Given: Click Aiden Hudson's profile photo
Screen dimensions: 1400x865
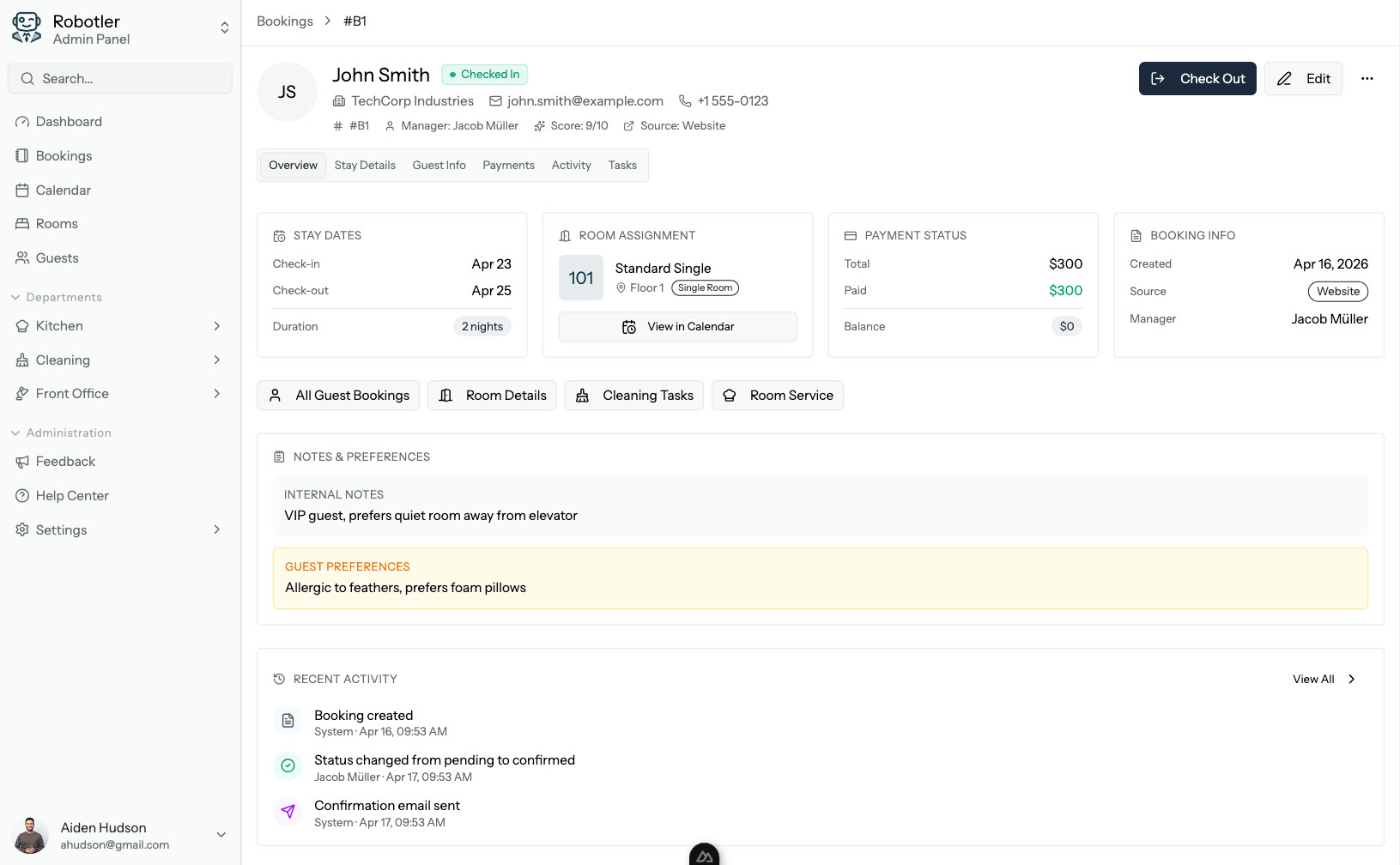Looking at the screenshot, I should pyautogui.click(x=31, y=835).
